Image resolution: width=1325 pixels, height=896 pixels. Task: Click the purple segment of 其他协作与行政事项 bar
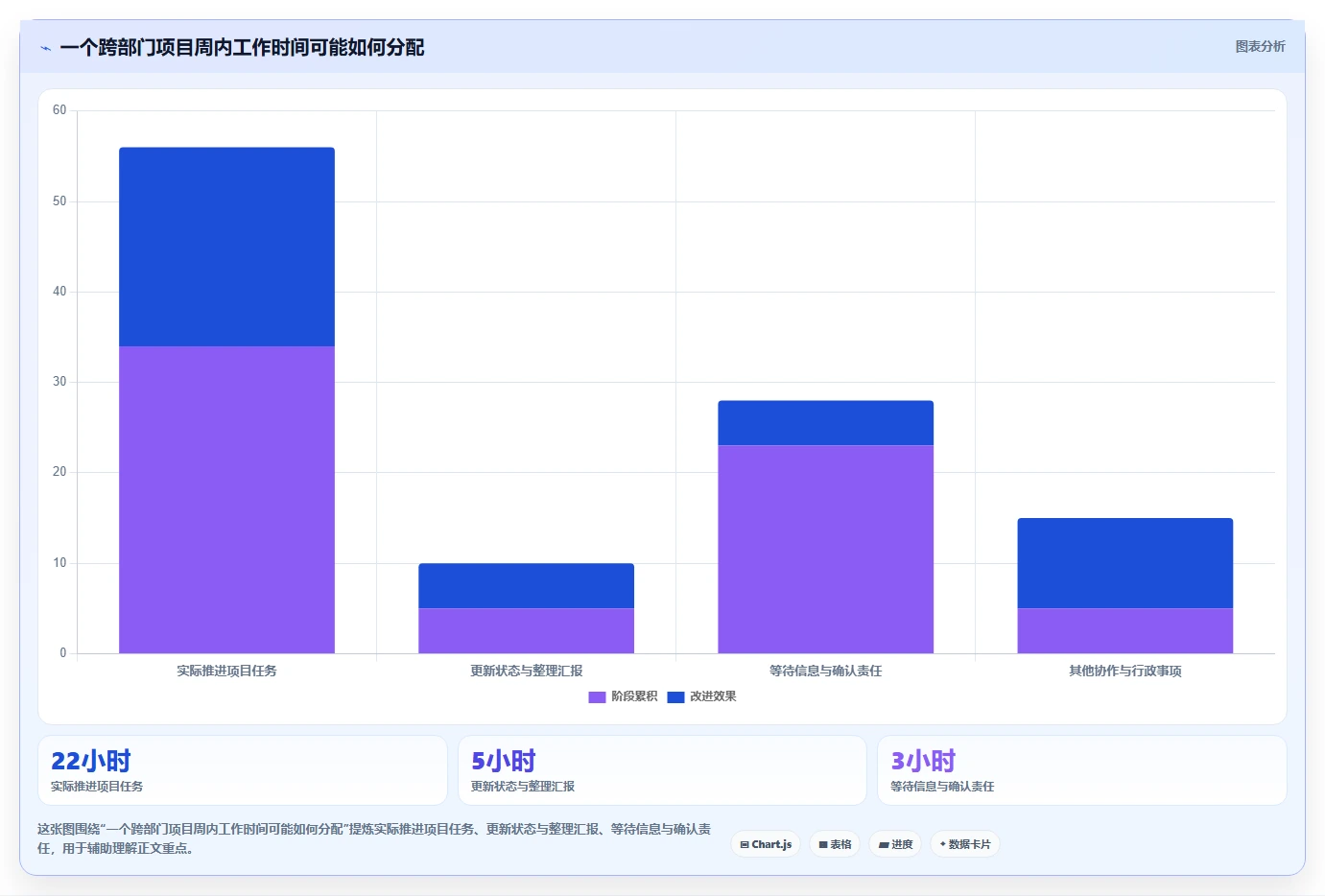(1124, 631)
